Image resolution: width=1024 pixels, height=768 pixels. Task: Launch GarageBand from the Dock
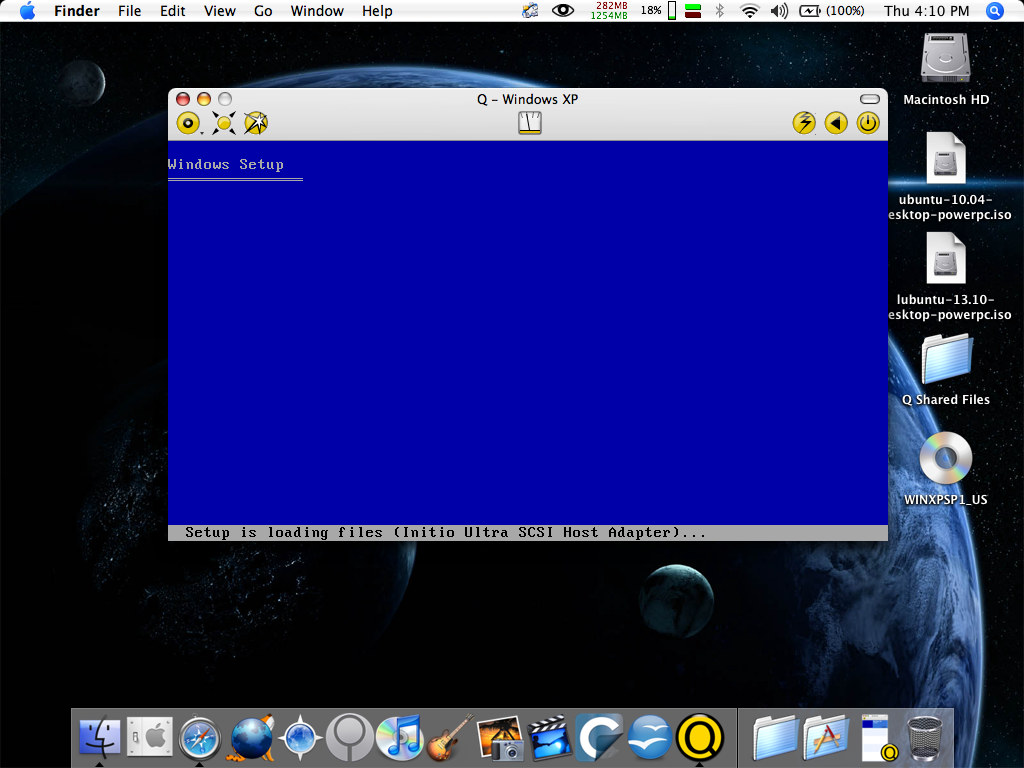pyautogui.click(x=450, y=738)
